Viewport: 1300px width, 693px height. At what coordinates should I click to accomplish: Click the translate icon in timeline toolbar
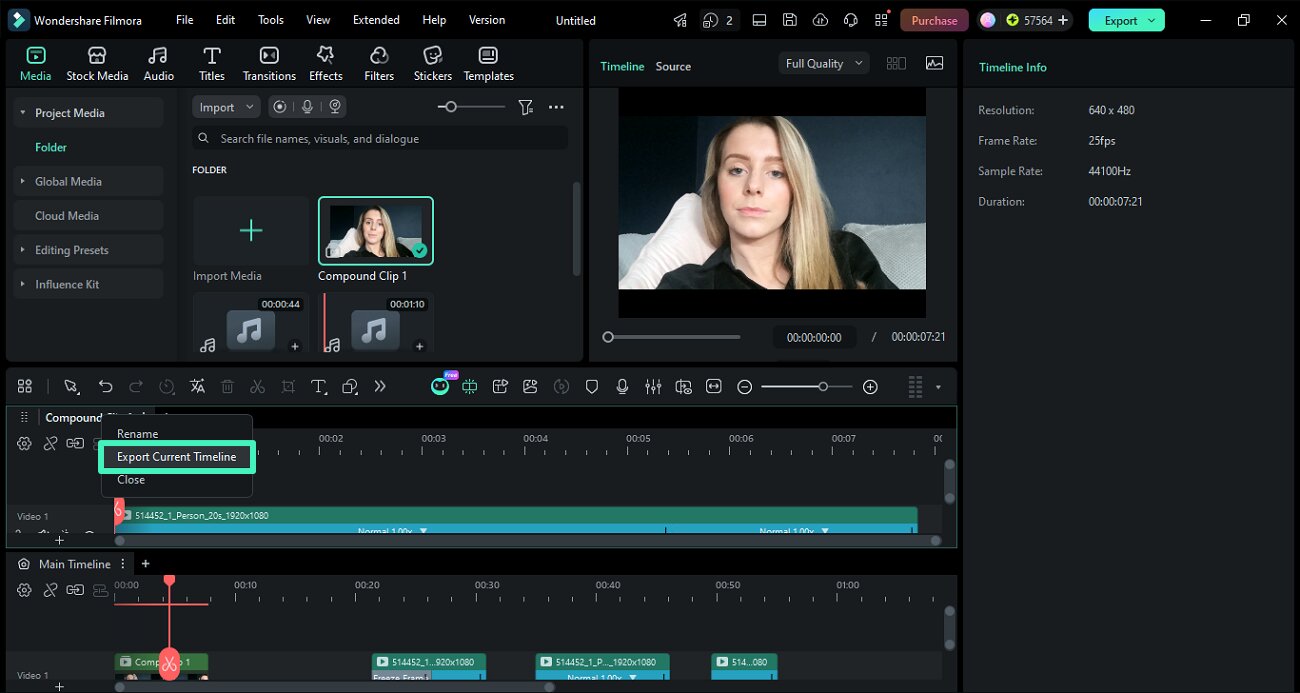point(197,386)
